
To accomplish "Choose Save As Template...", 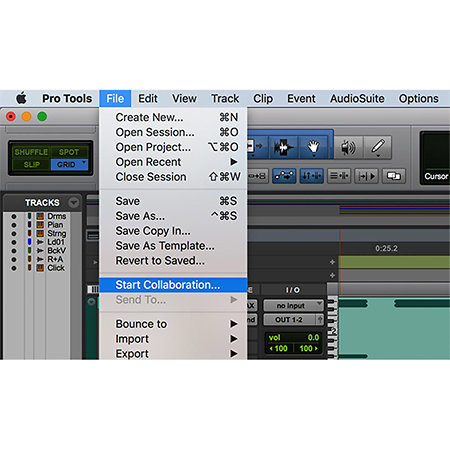I will click(173, 246).
